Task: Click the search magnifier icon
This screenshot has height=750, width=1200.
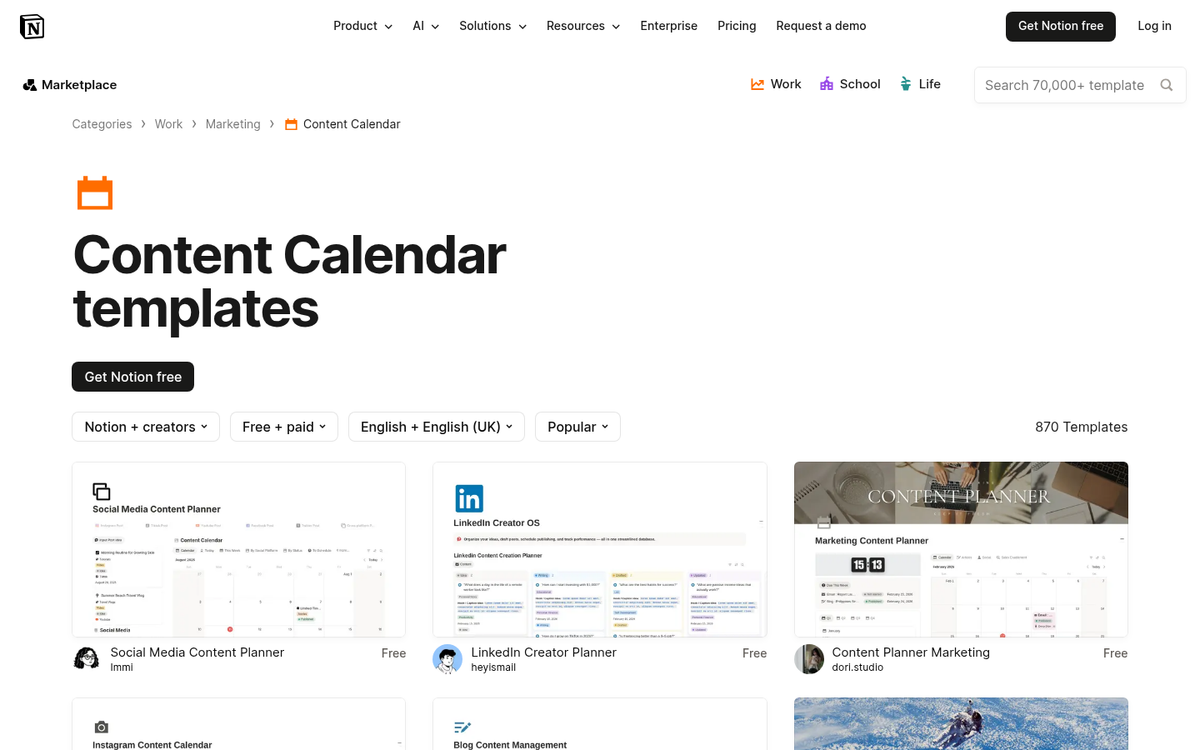Action: coord(1166,85)
